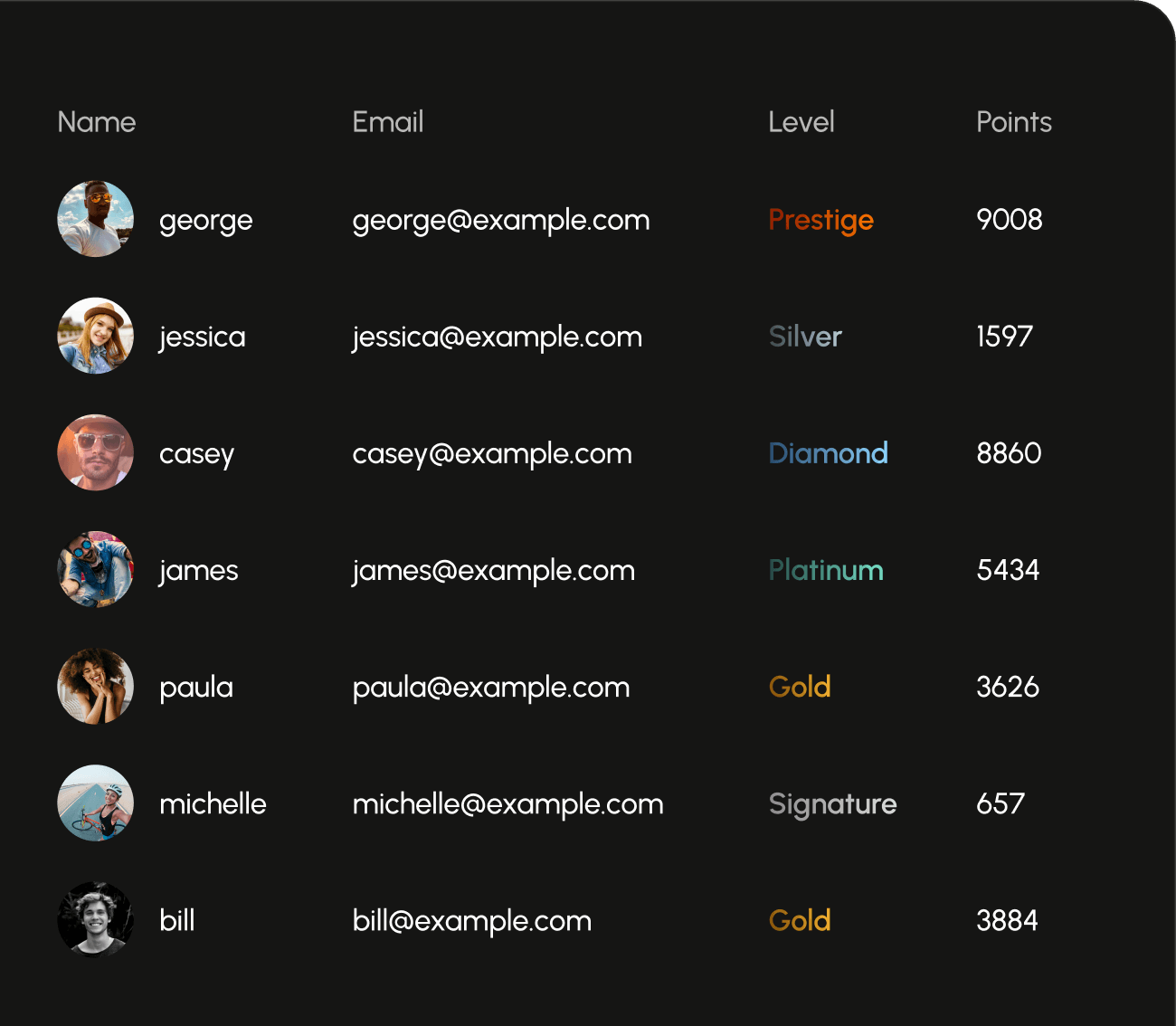Select casey's points value 8860
The width and height of the screenshot is (1176, 1026).
[1009, 452]
